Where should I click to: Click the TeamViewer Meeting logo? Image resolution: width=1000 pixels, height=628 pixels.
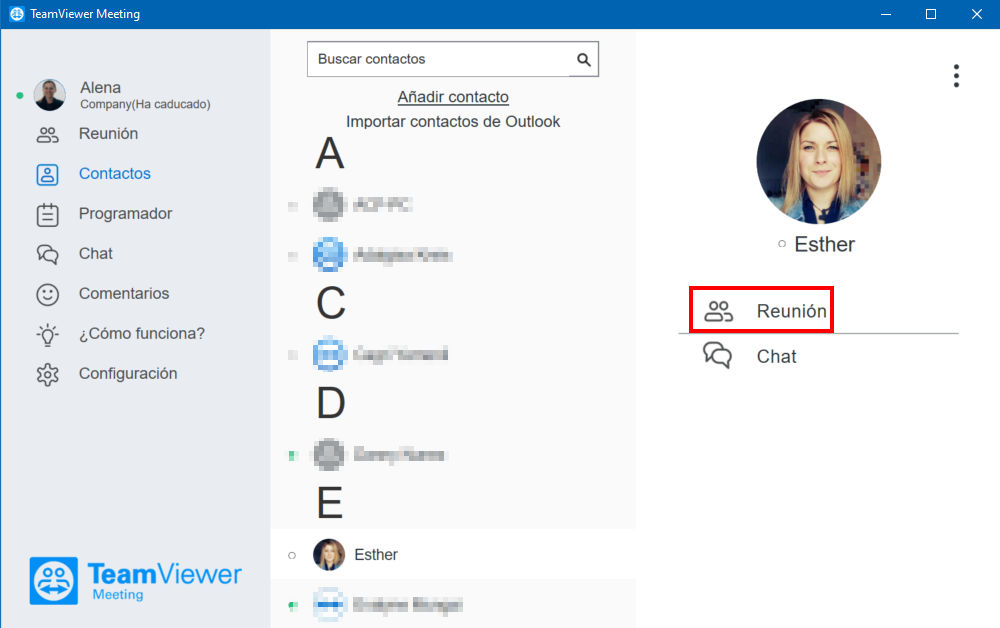(135, 581)
